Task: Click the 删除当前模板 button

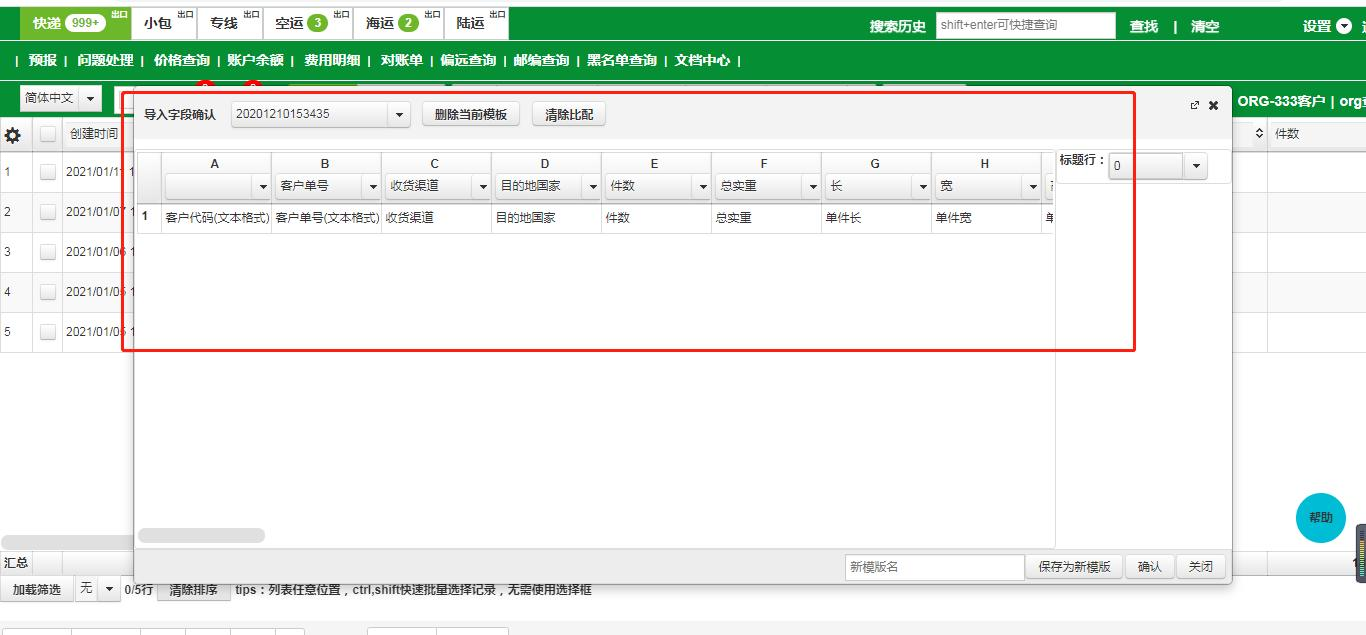Action: click(x=471, y=115)
